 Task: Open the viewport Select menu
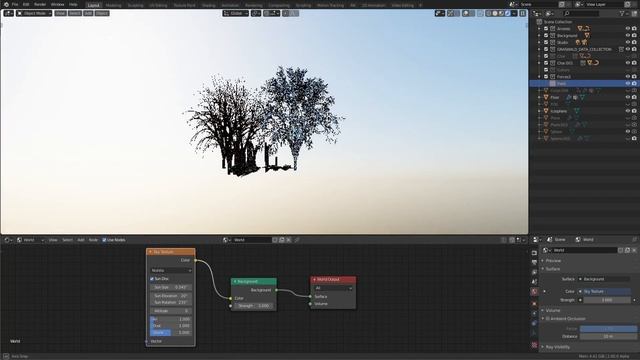[x=75, y=13]
